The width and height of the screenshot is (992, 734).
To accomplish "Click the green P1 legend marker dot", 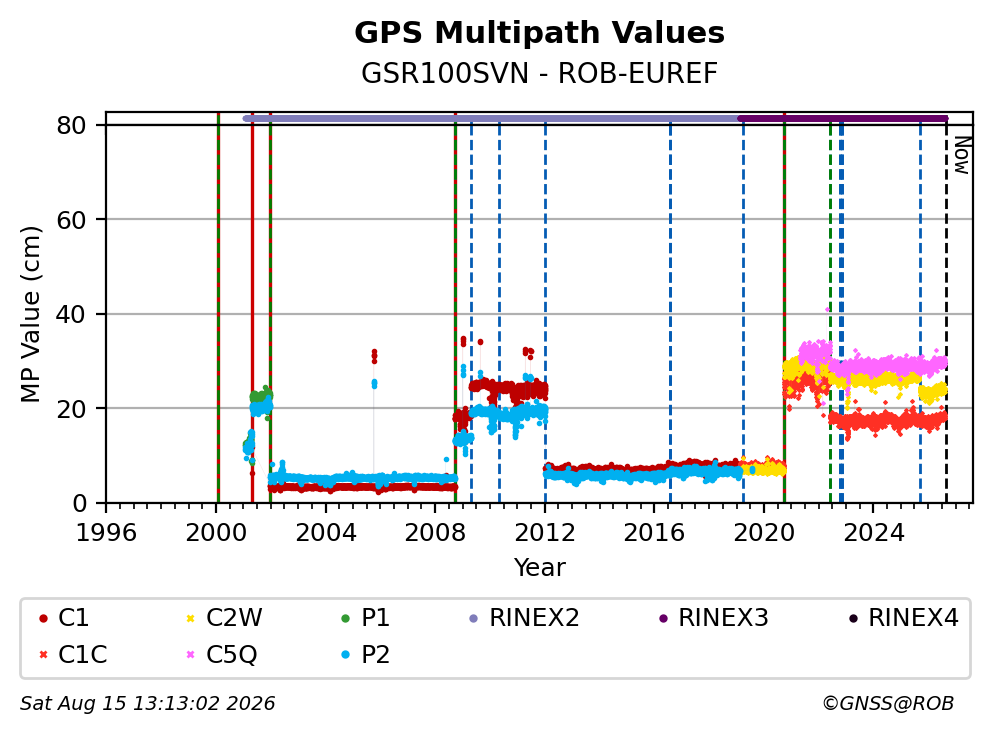I will (x=345, y=619).
